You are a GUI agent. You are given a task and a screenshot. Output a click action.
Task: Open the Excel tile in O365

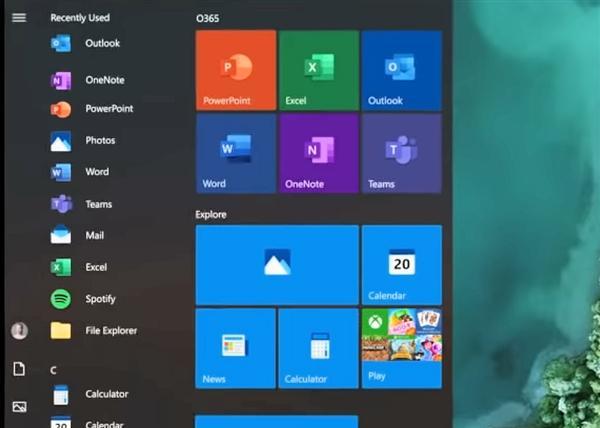click(x=319, y=70)
